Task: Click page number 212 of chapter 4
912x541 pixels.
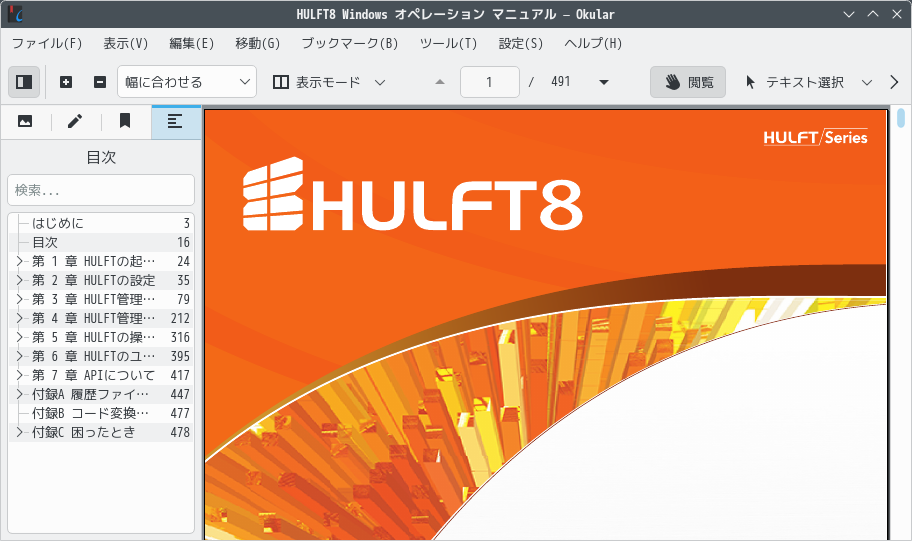Action: click(180, 318)
